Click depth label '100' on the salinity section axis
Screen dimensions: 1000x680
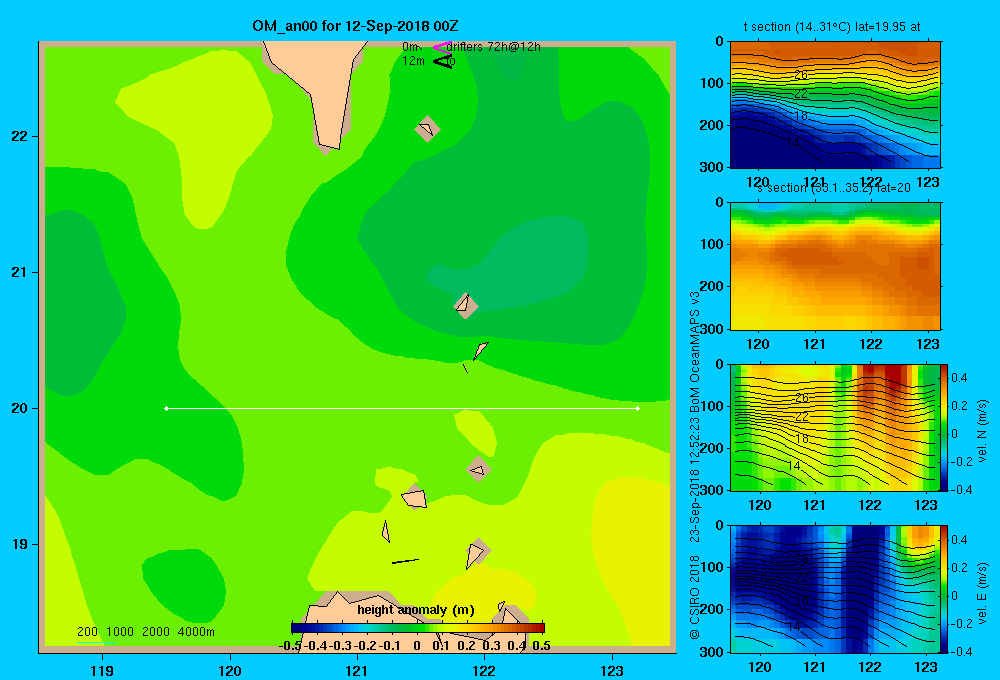coord(712,244)
